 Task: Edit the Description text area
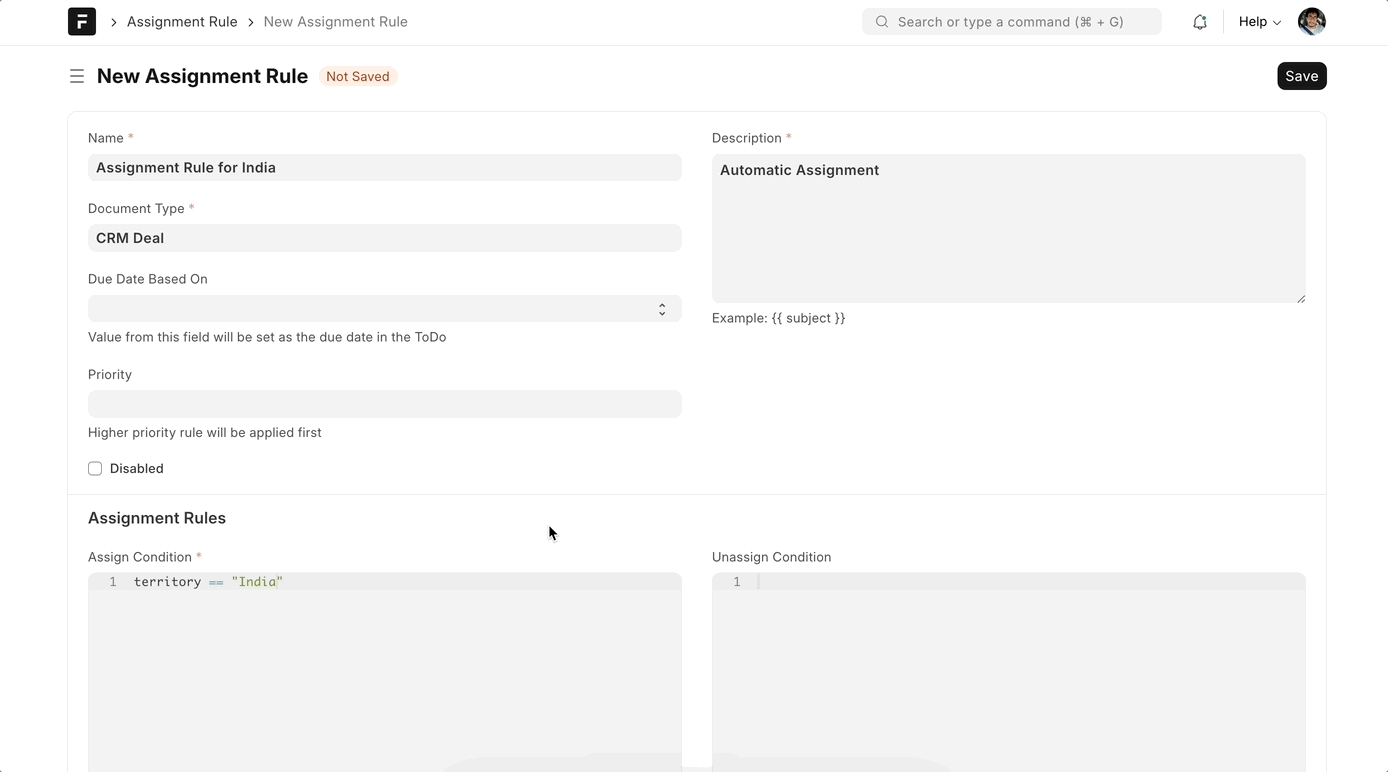point(1009,229)
